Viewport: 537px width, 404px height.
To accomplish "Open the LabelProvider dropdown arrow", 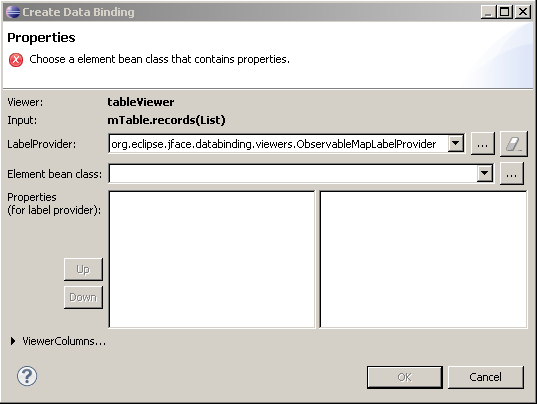I will pyautogui.click(x=456, y=143).
